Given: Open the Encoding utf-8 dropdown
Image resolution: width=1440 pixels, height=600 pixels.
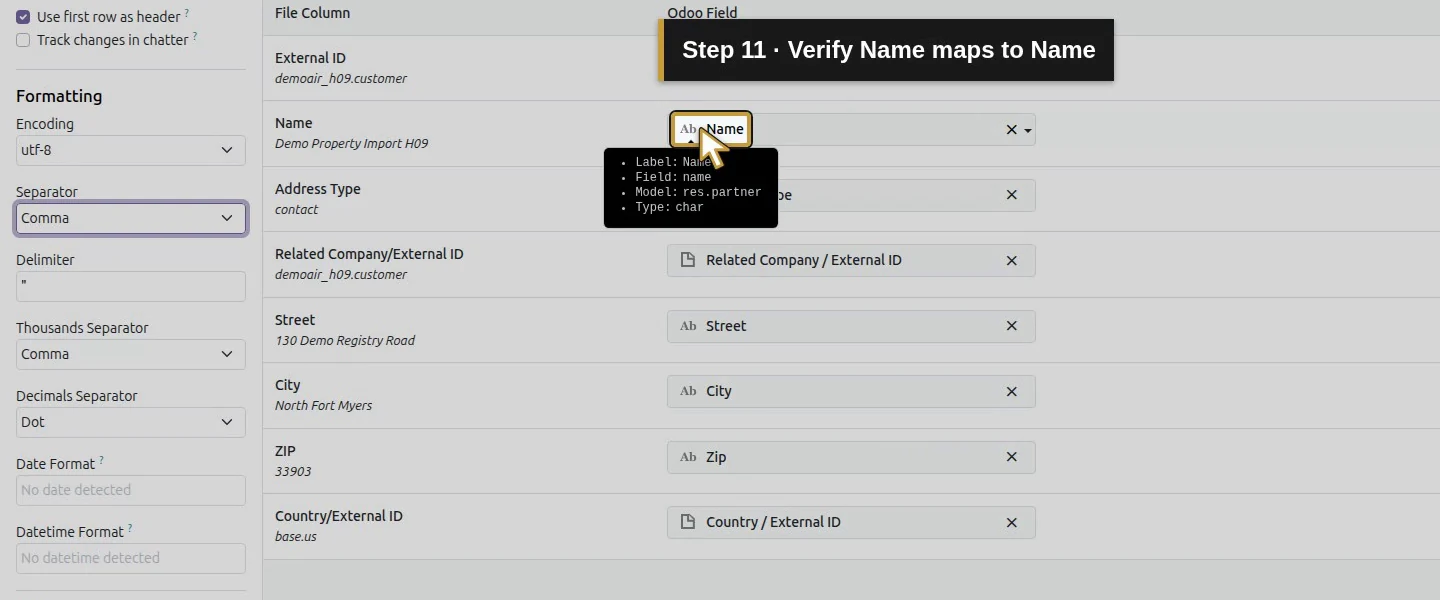Looking at the screenshot, I should [x=131, y=150].
